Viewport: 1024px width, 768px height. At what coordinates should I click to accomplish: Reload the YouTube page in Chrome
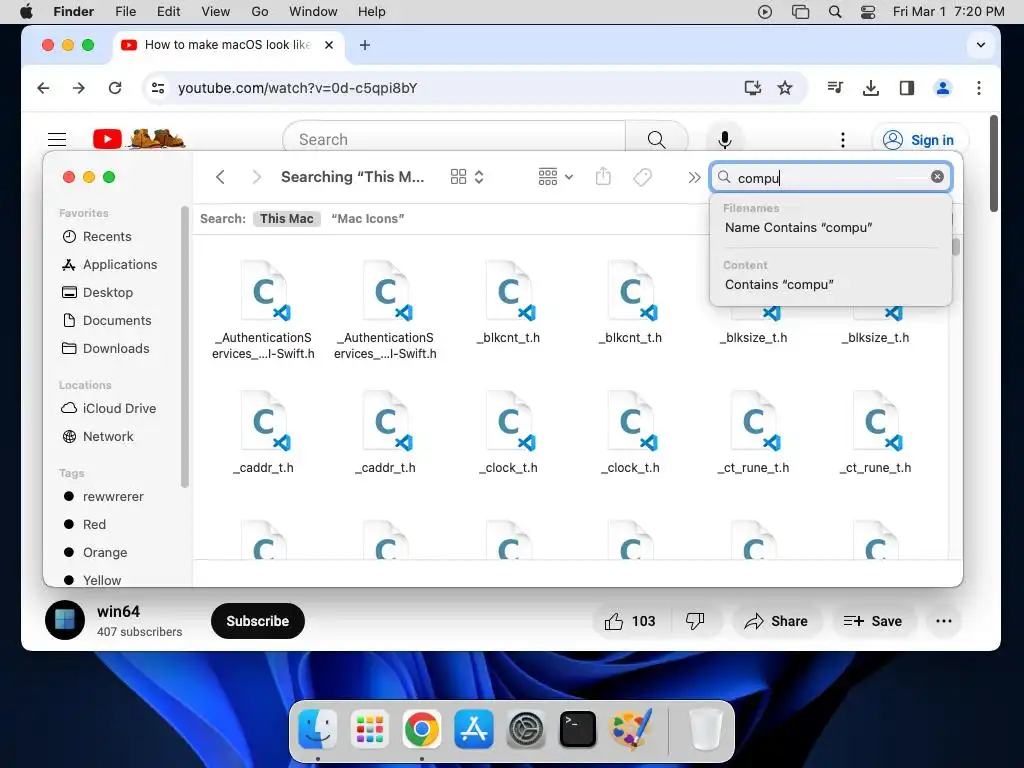point(115,88)
